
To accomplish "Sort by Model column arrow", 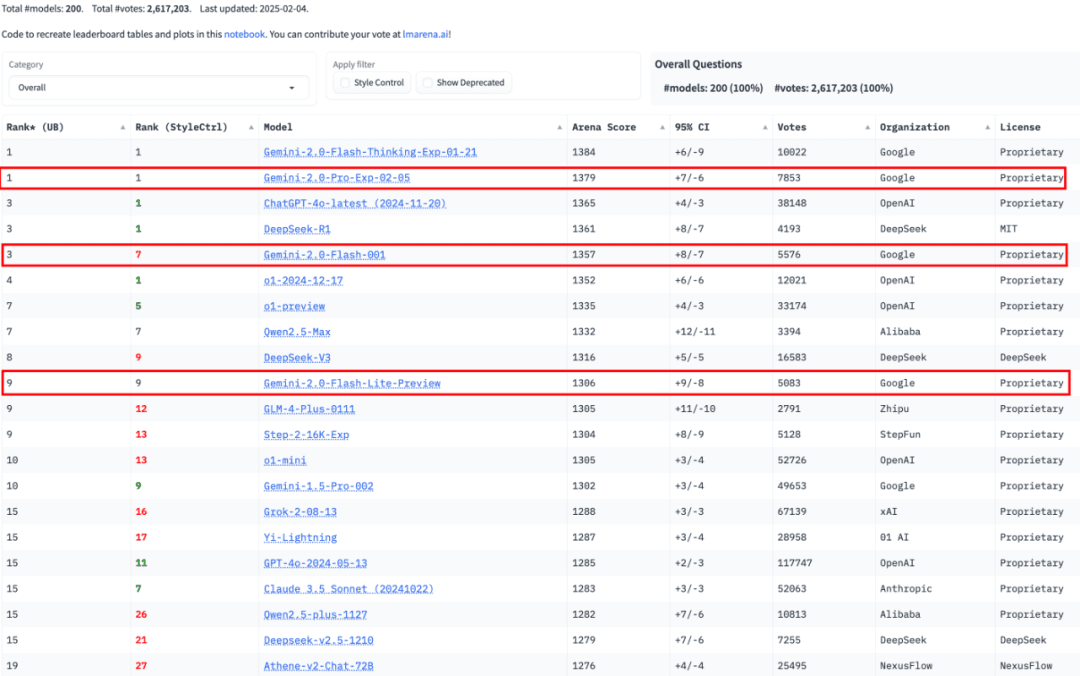I will coord(559,127).
